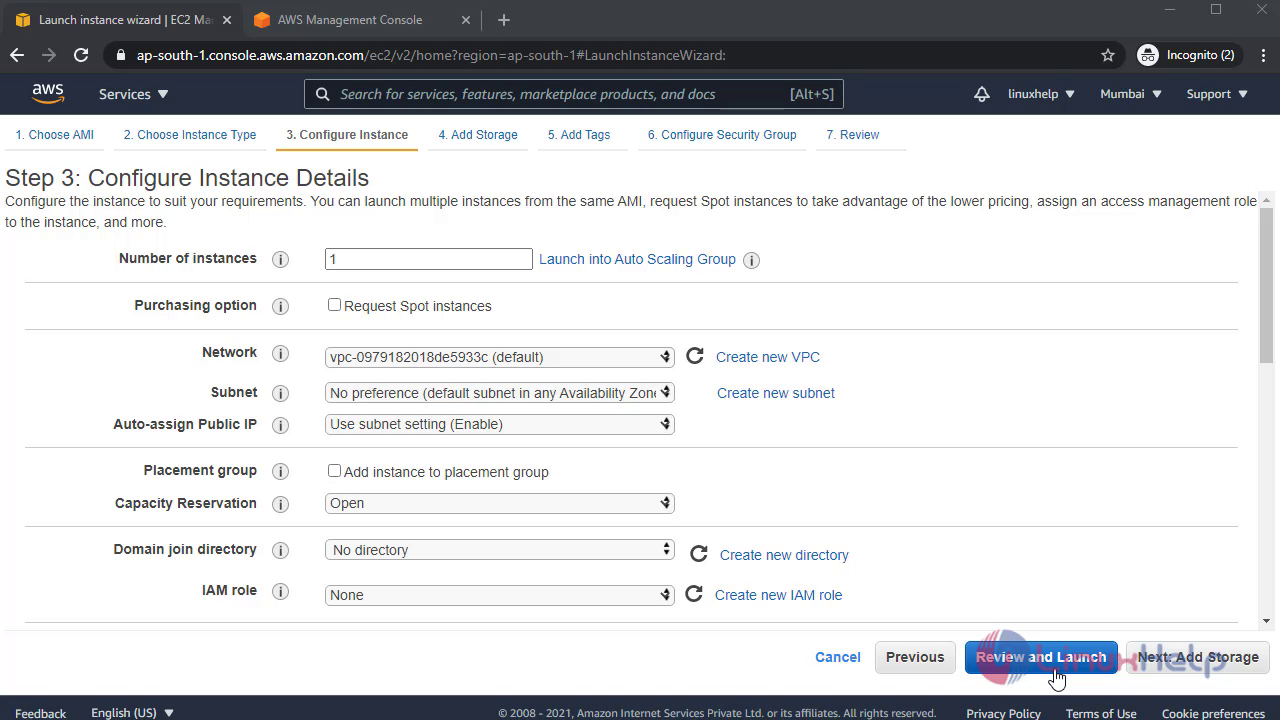
Task: Open the Mumbai region dropdown
Action: [x=1131, y=94]
